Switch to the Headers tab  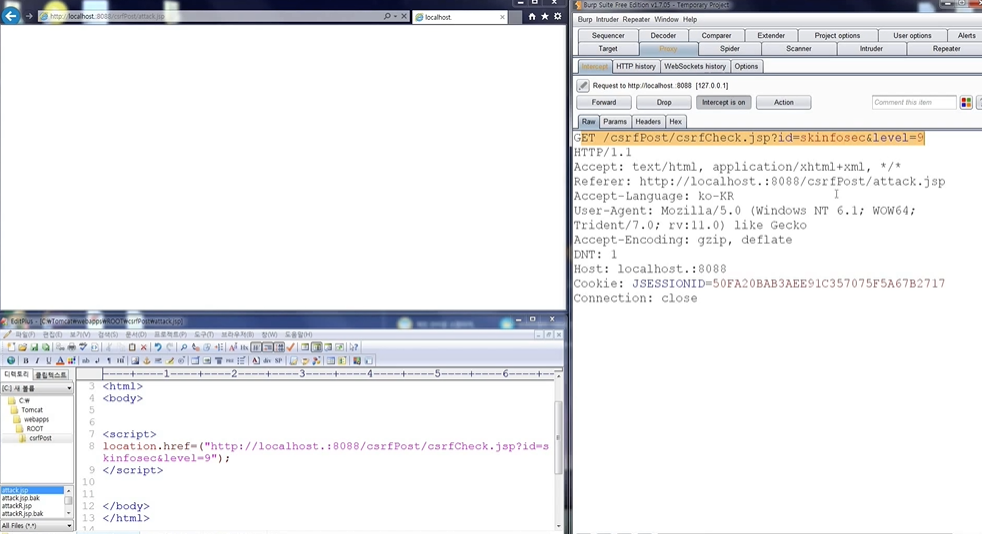[648, 121]
